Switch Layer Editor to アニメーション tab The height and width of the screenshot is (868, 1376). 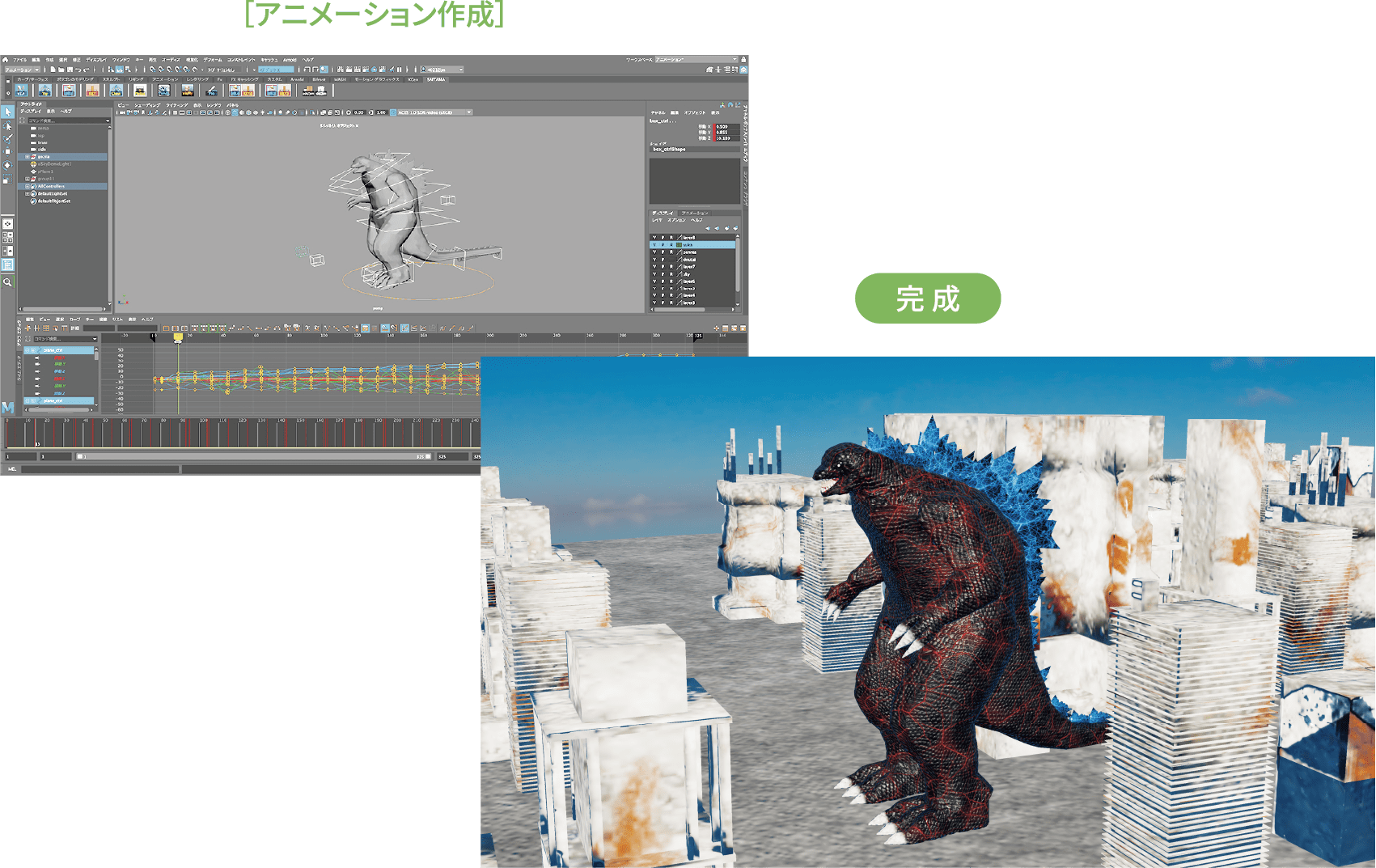695,213
